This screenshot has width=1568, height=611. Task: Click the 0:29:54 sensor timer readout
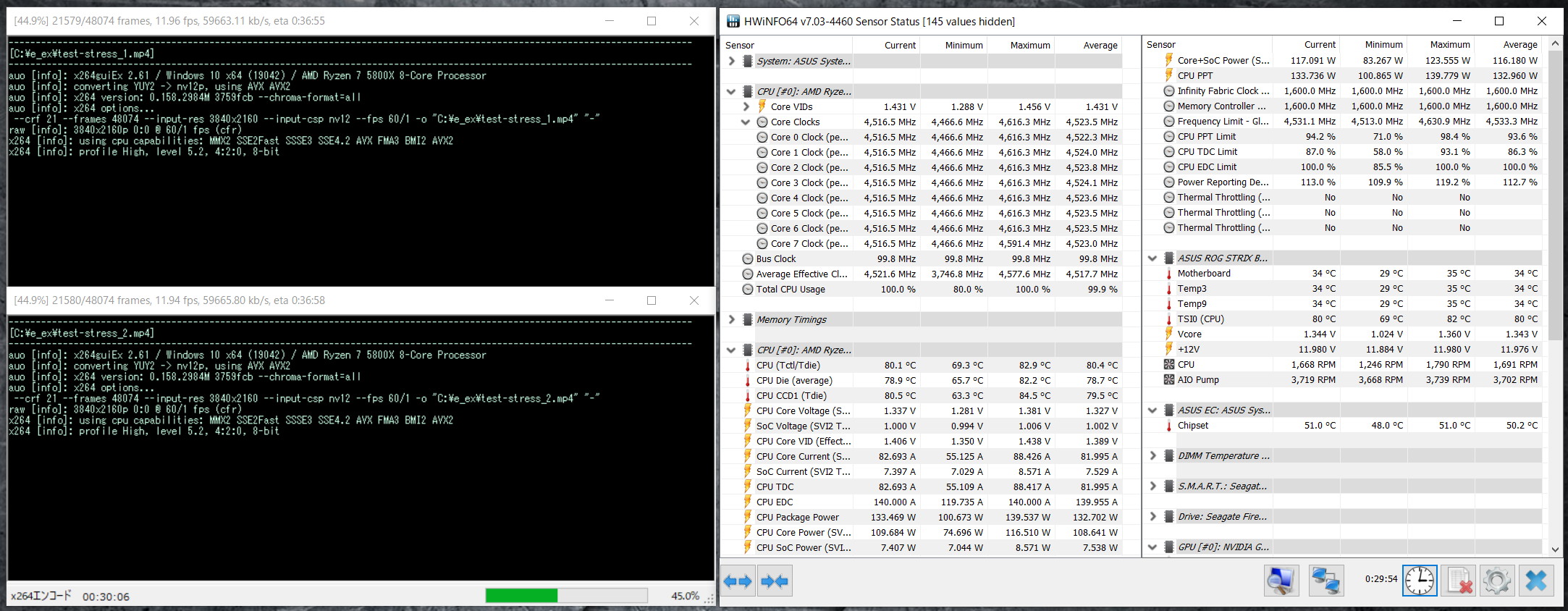(1381, 578)
